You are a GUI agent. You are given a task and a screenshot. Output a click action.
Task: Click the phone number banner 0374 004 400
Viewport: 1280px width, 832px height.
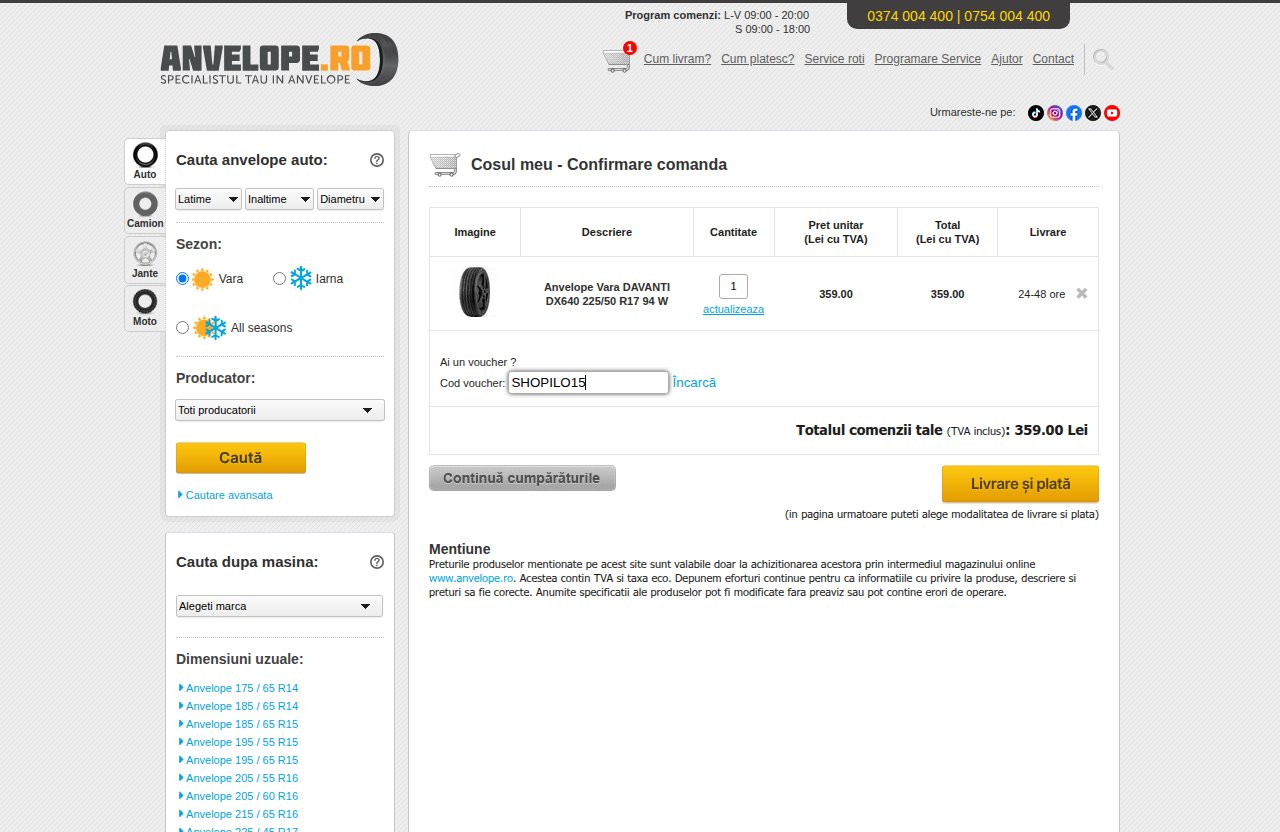pos(958,16)
